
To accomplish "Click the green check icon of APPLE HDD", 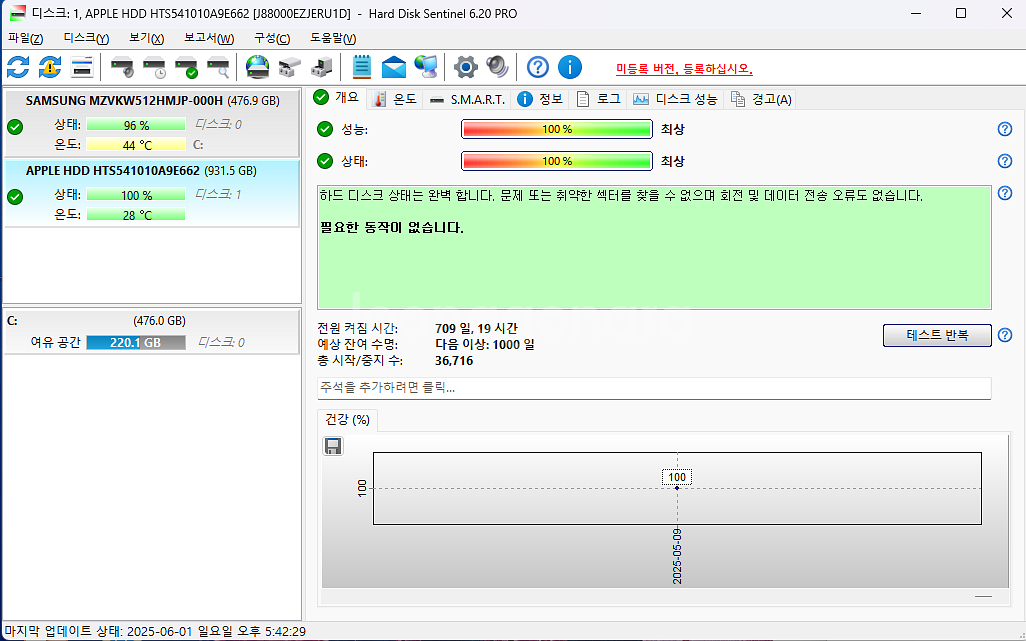I will tap(15, 196).
